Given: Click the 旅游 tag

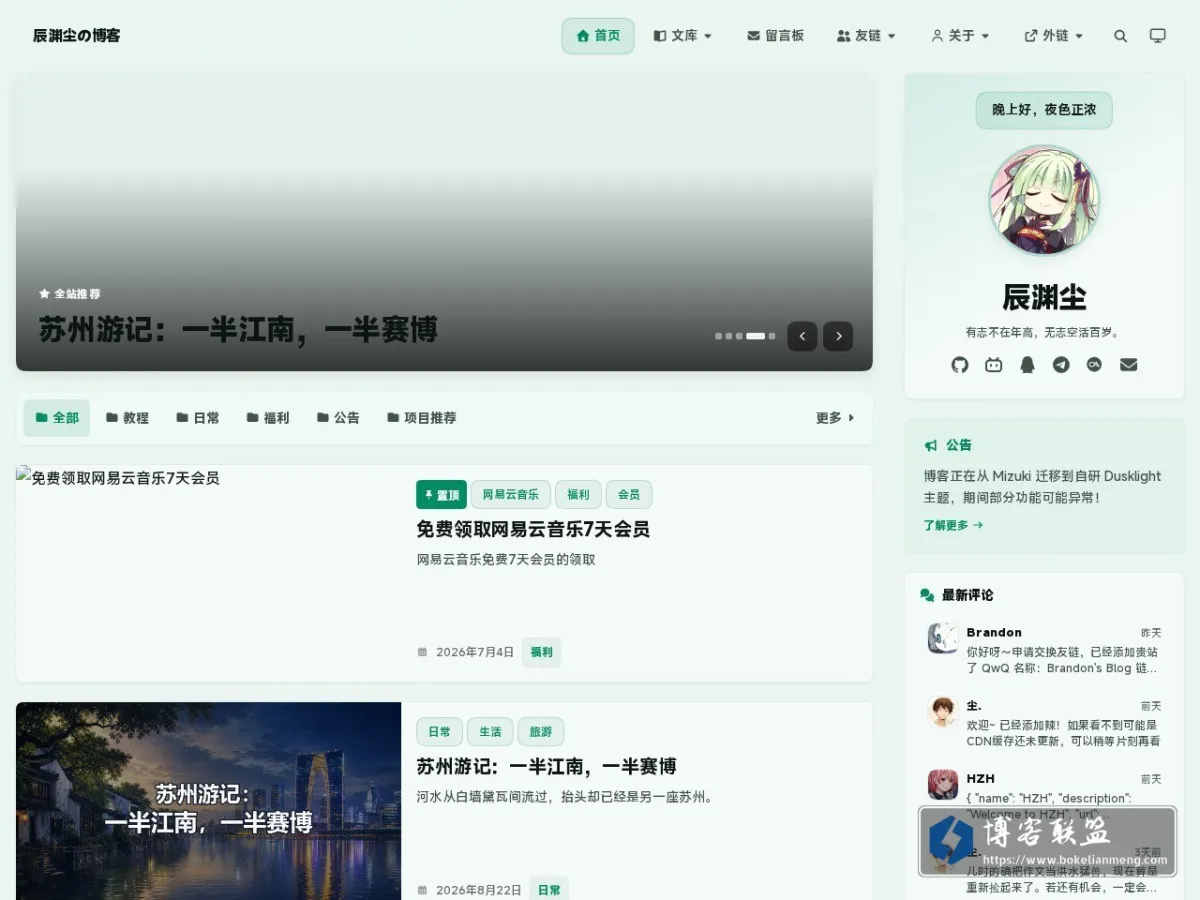Looking at the screenshot, I should coord(541,732).
